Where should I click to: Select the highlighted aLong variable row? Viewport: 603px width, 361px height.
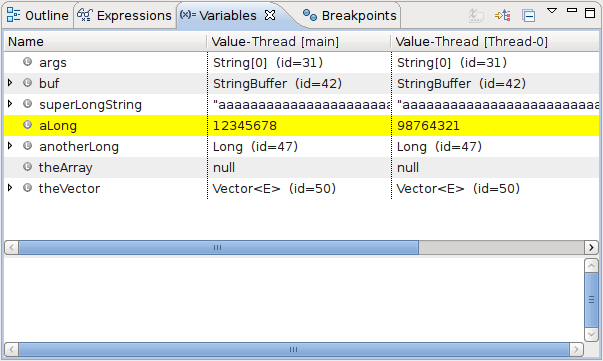(301, 125)
